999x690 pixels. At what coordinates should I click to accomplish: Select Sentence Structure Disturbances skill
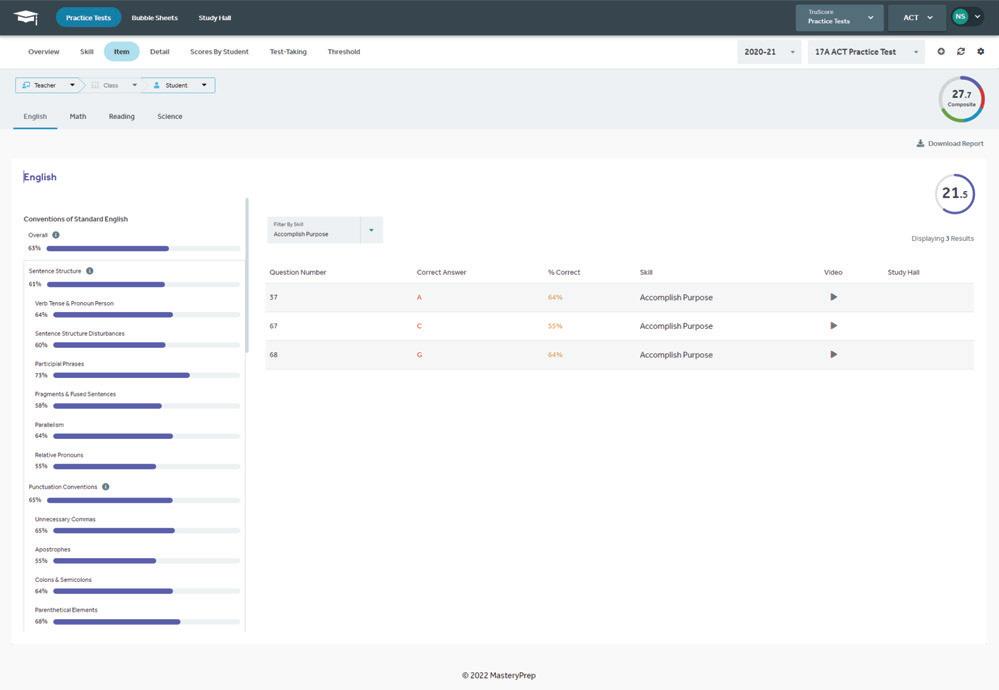coord(80,333)
